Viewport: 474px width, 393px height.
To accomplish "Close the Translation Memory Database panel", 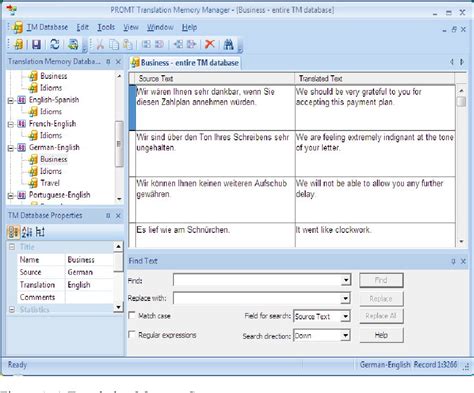I will pyautogui.click(x=118, y=62).
